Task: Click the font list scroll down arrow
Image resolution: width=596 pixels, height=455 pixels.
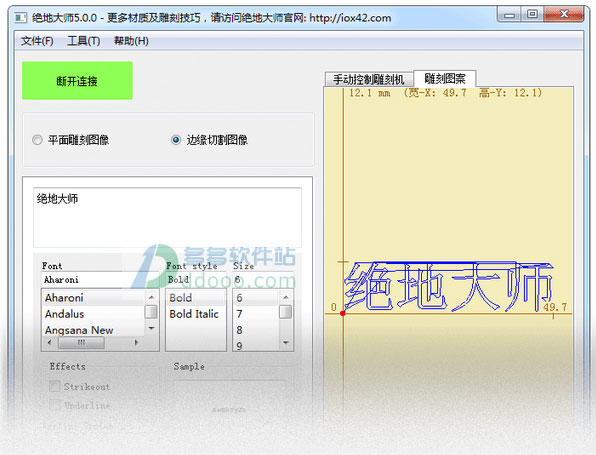Action: 151,328
